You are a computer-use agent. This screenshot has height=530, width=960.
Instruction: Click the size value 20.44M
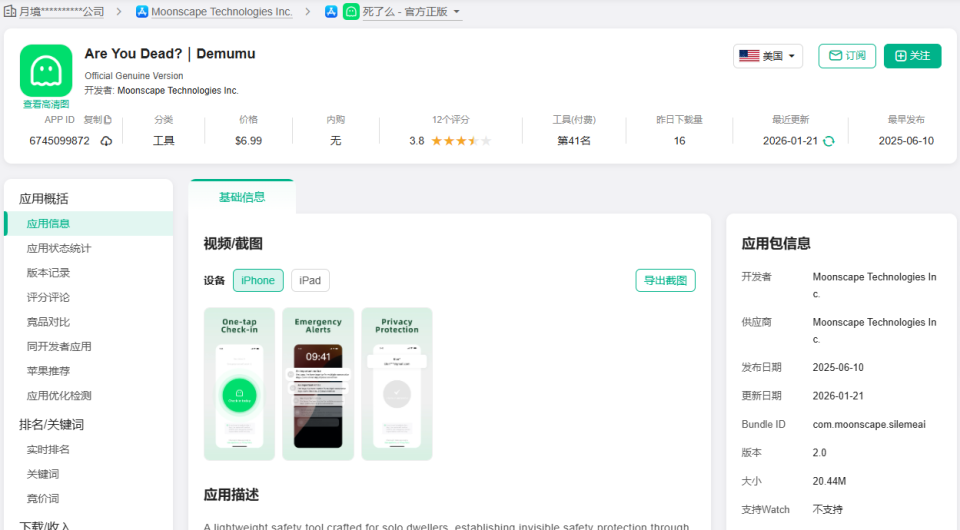829,481
